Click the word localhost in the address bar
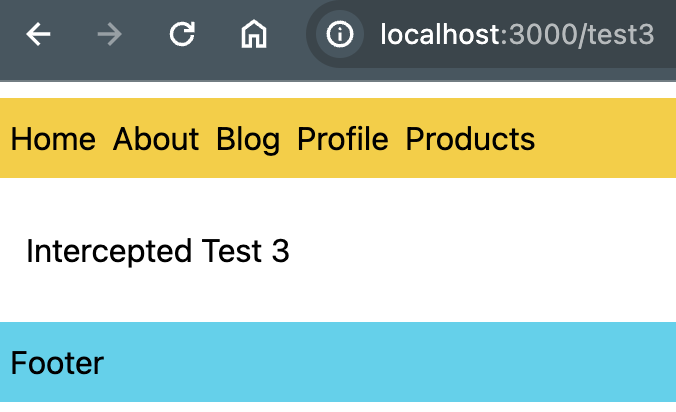 coord(440,34)
